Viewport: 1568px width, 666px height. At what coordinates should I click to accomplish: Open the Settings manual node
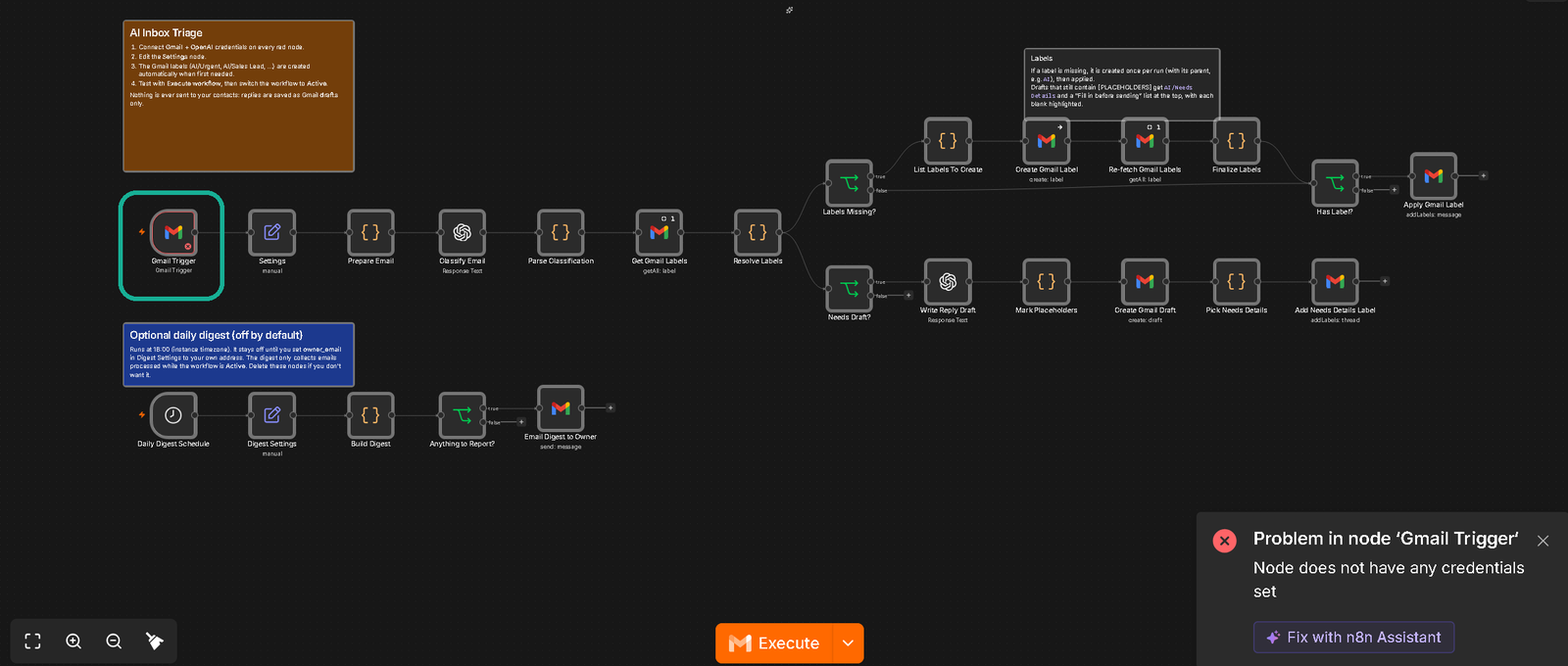click(272, 233)
